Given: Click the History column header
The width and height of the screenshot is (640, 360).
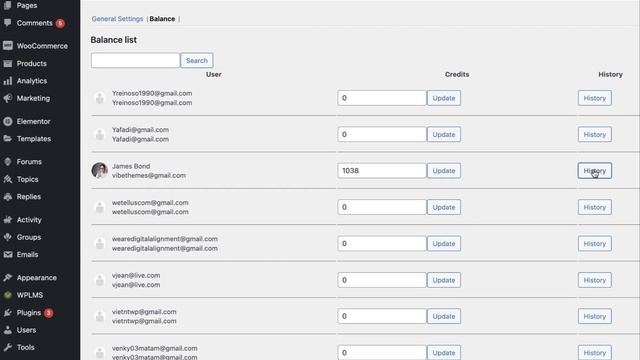Looking at the screenshot, I should pos(610,74).
